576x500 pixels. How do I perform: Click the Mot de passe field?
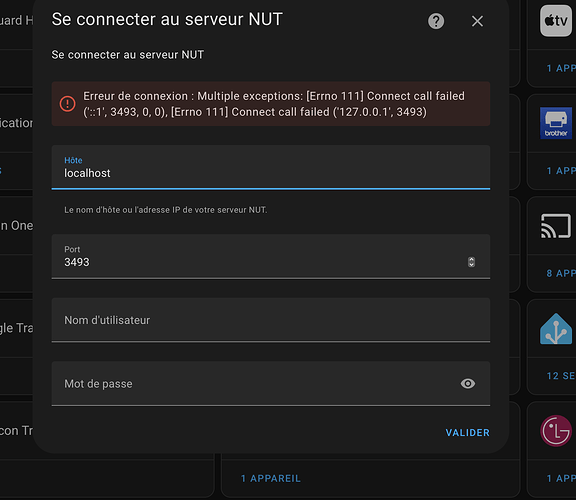(271, 384)
